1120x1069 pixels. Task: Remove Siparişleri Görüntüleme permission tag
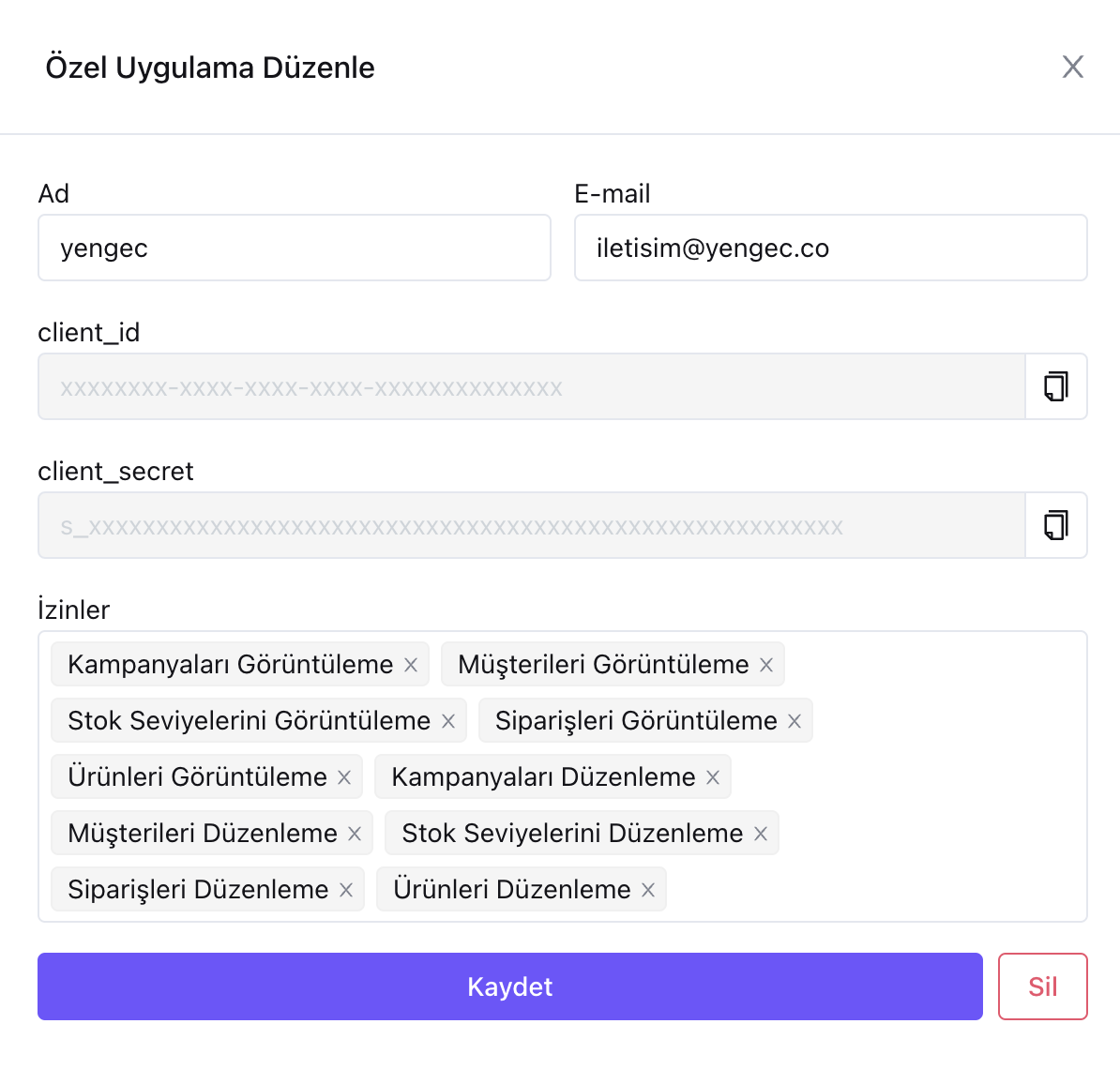(x=795, y=721)
